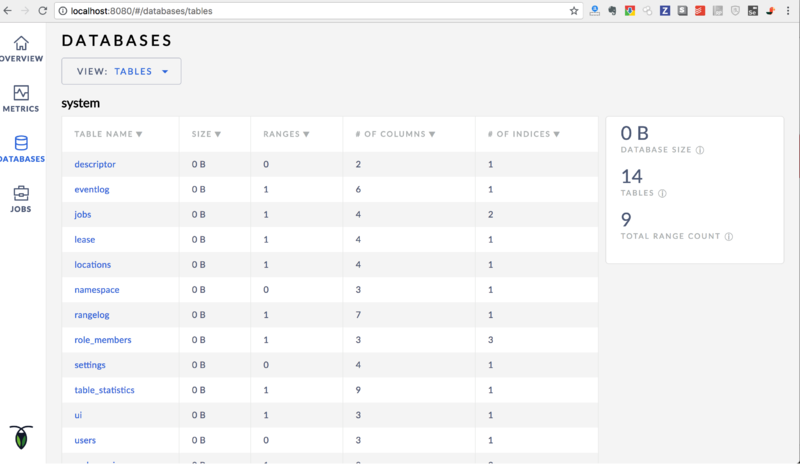
Task: Select the Databases icon in sidebar
Action: point(21,144)
